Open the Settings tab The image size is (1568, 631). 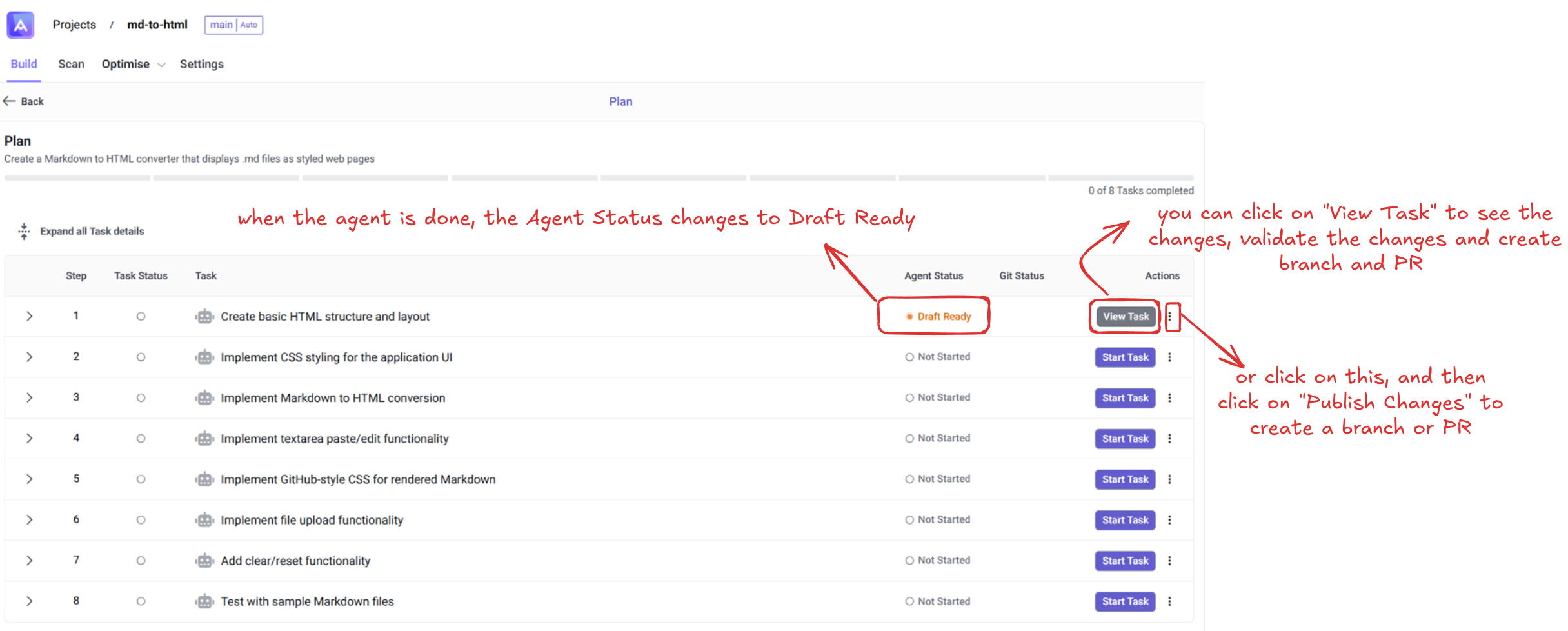pyautogui.click(x=201, y=65)
